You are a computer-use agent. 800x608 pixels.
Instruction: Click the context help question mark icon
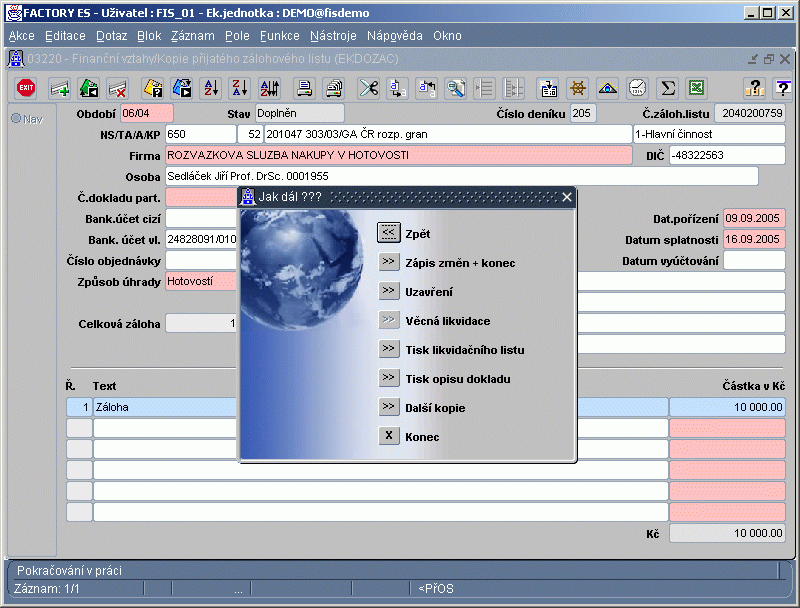pos(782,88)
